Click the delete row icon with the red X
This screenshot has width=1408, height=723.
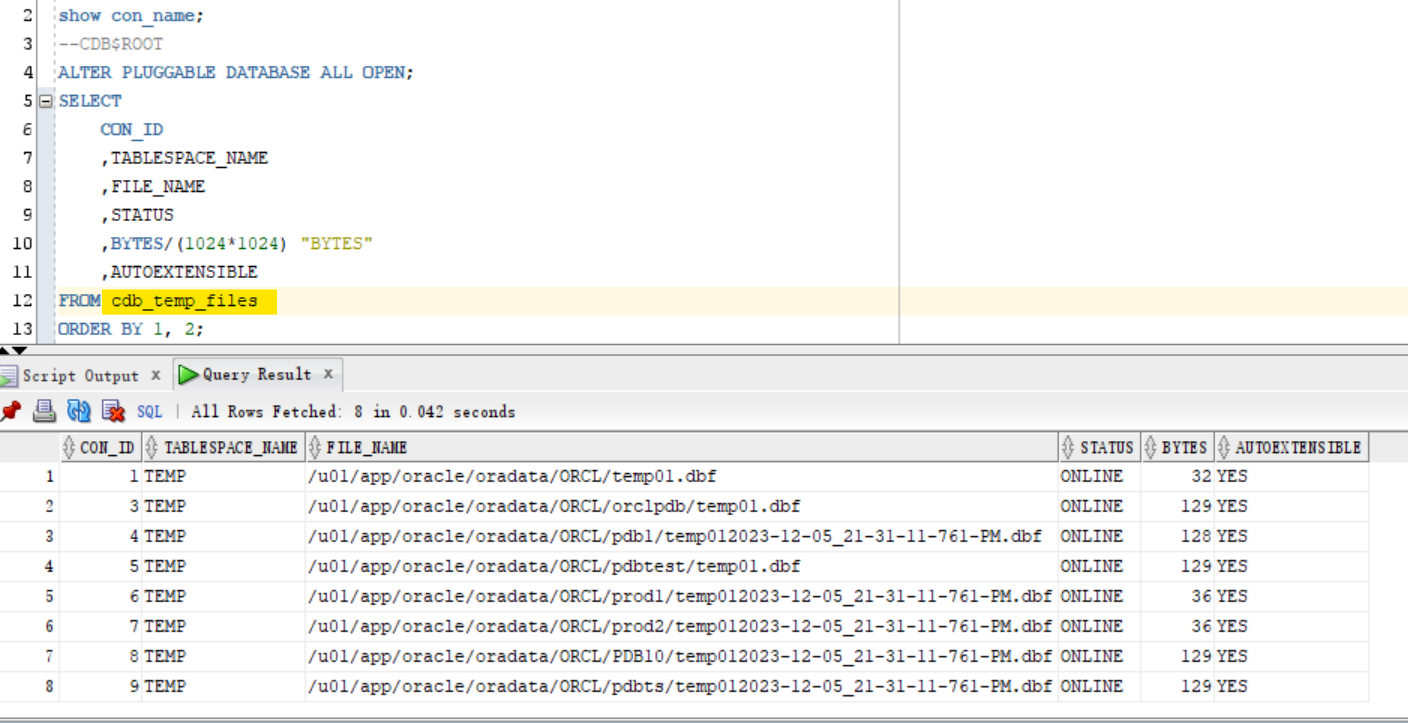[113, 411]
